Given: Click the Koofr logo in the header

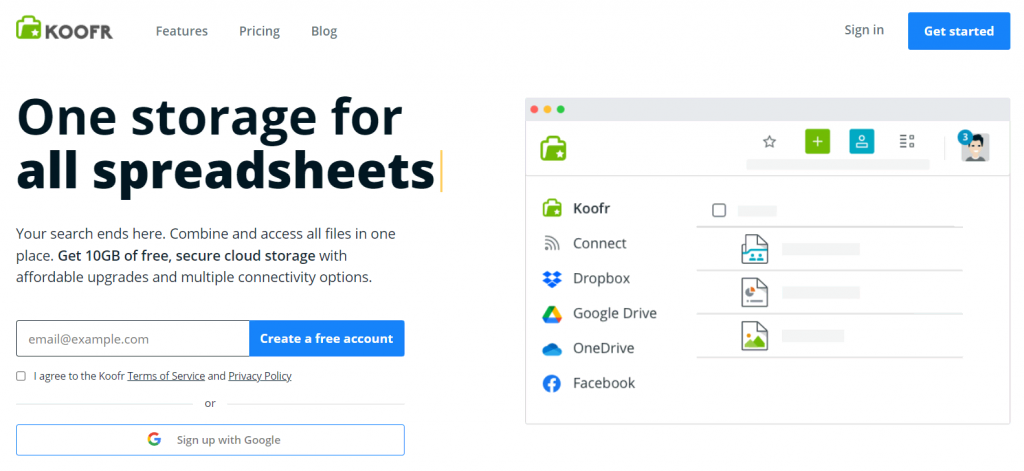Looking at the screenshot, I should pyautogui.click(x=64, y=30).
